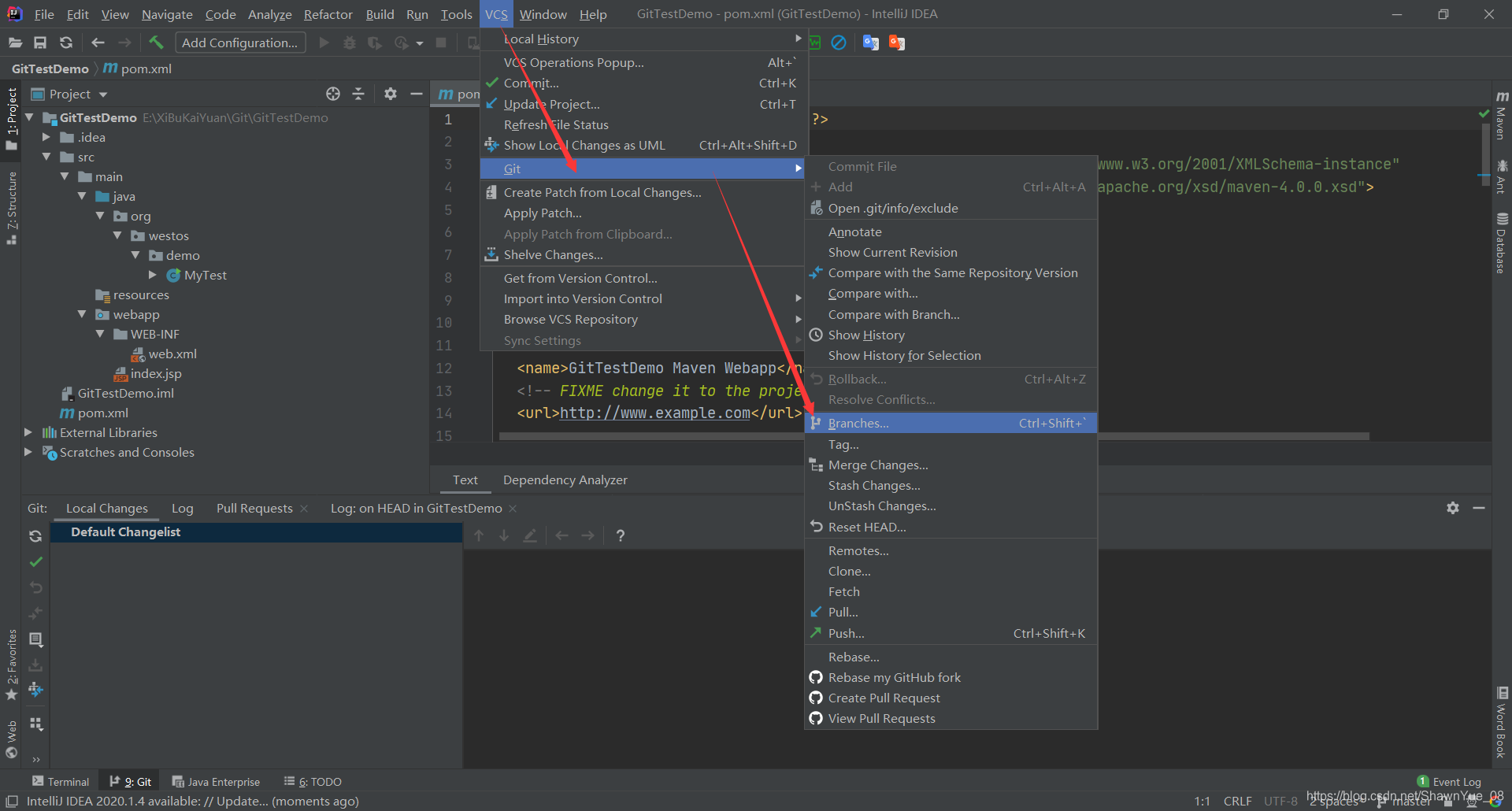The image size is (1512, 811).
Task: Choose Push... from Git submenu
Action: click(951, 633)
